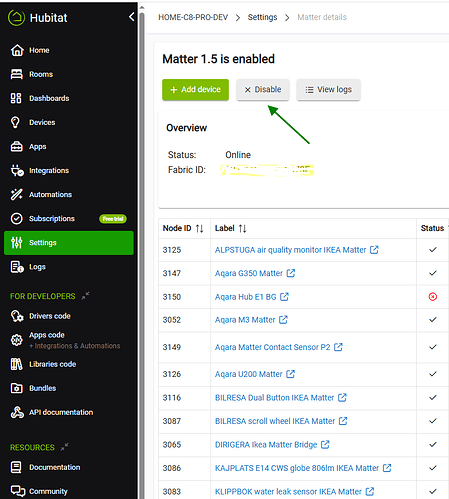Click the Online status value
This screenshot has width=449, height=499.
point(238,155)
